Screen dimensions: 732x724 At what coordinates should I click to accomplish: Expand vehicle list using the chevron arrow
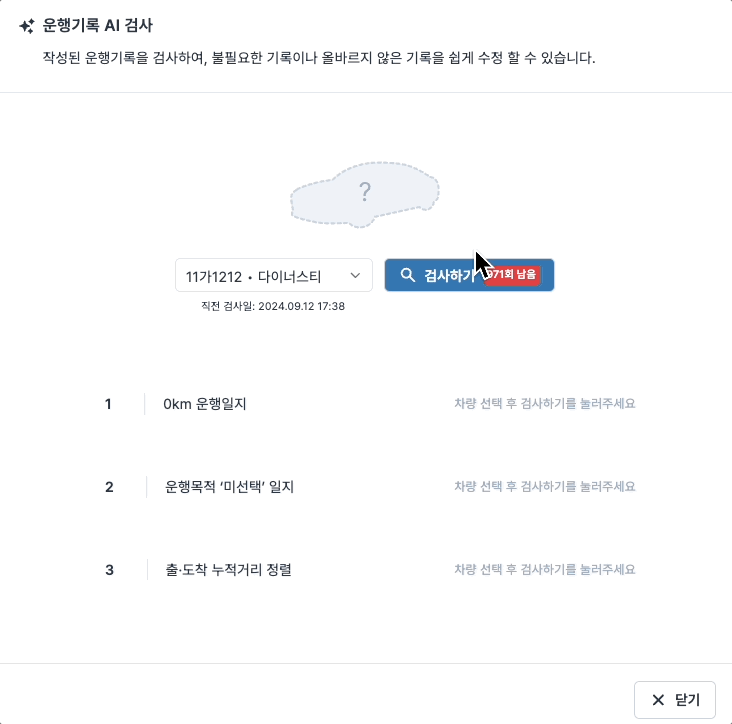click(x=355, y=275)
